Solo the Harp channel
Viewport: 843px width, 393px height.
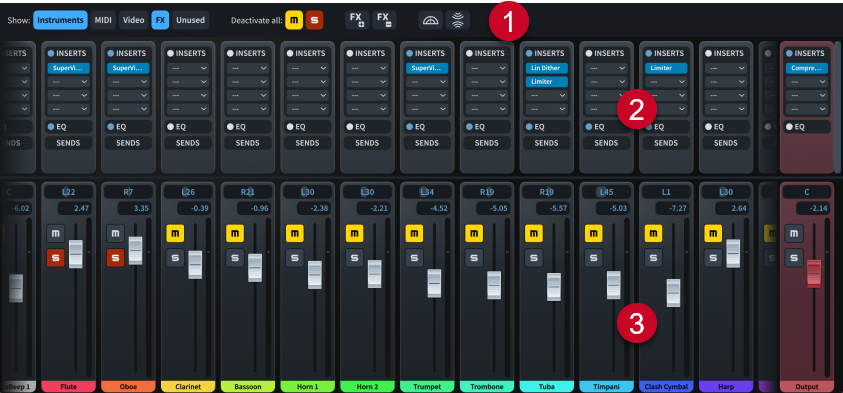click(x=713, y=258)
